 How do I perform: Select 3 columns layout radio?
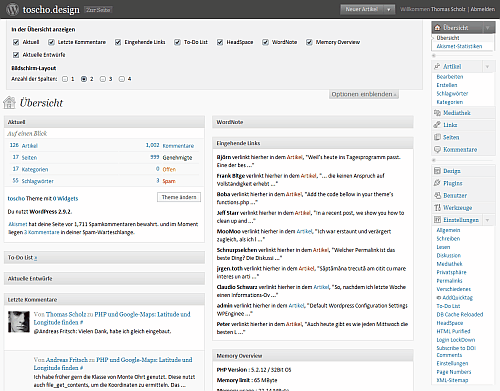coord(103,79)
